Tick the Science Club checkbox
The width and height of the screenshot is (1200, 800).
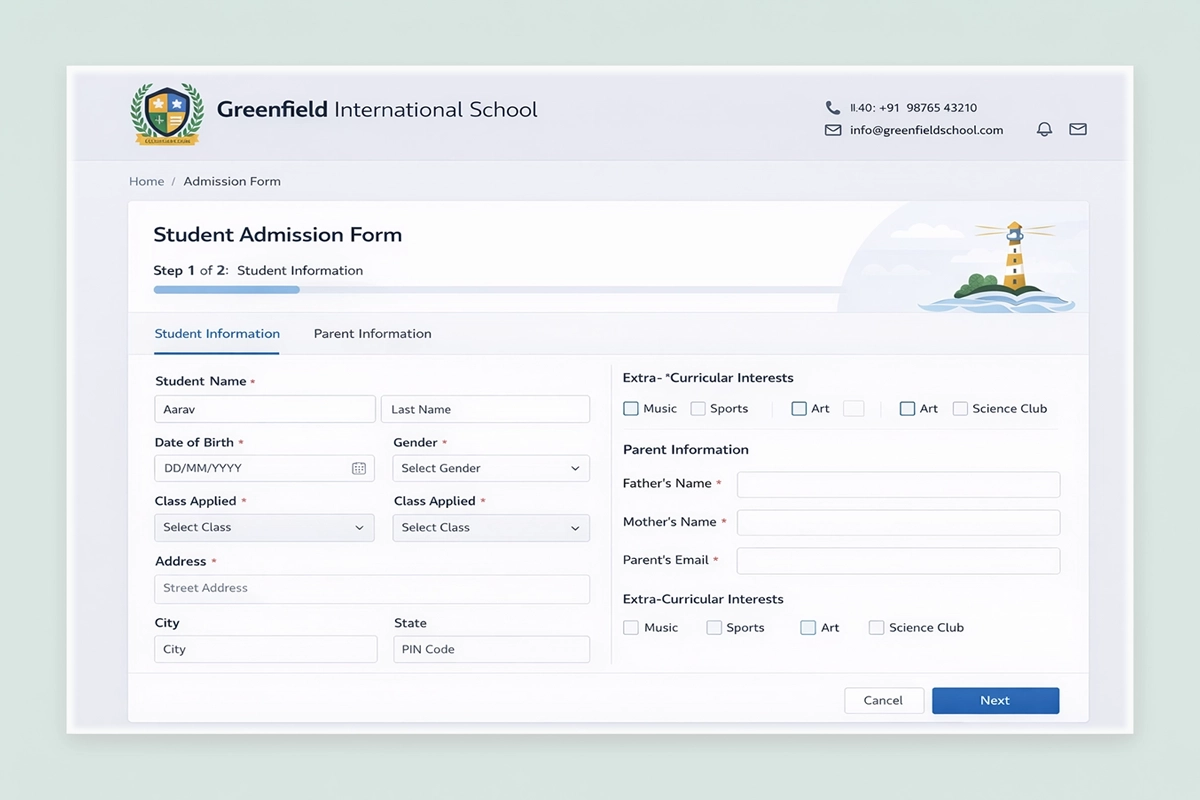click(x=876, y=627)
